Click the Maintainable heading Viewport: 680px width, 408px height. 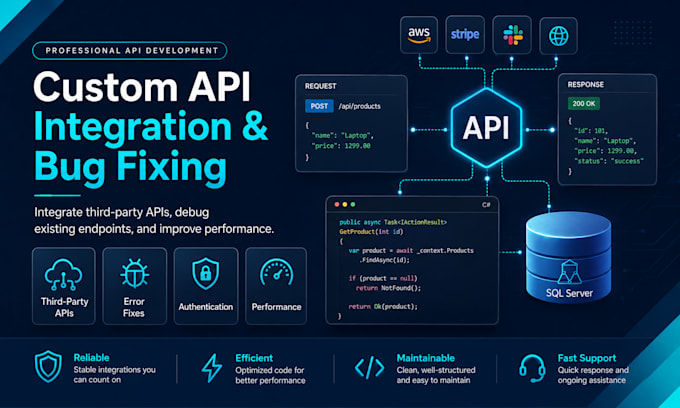[x=425, y=358]
